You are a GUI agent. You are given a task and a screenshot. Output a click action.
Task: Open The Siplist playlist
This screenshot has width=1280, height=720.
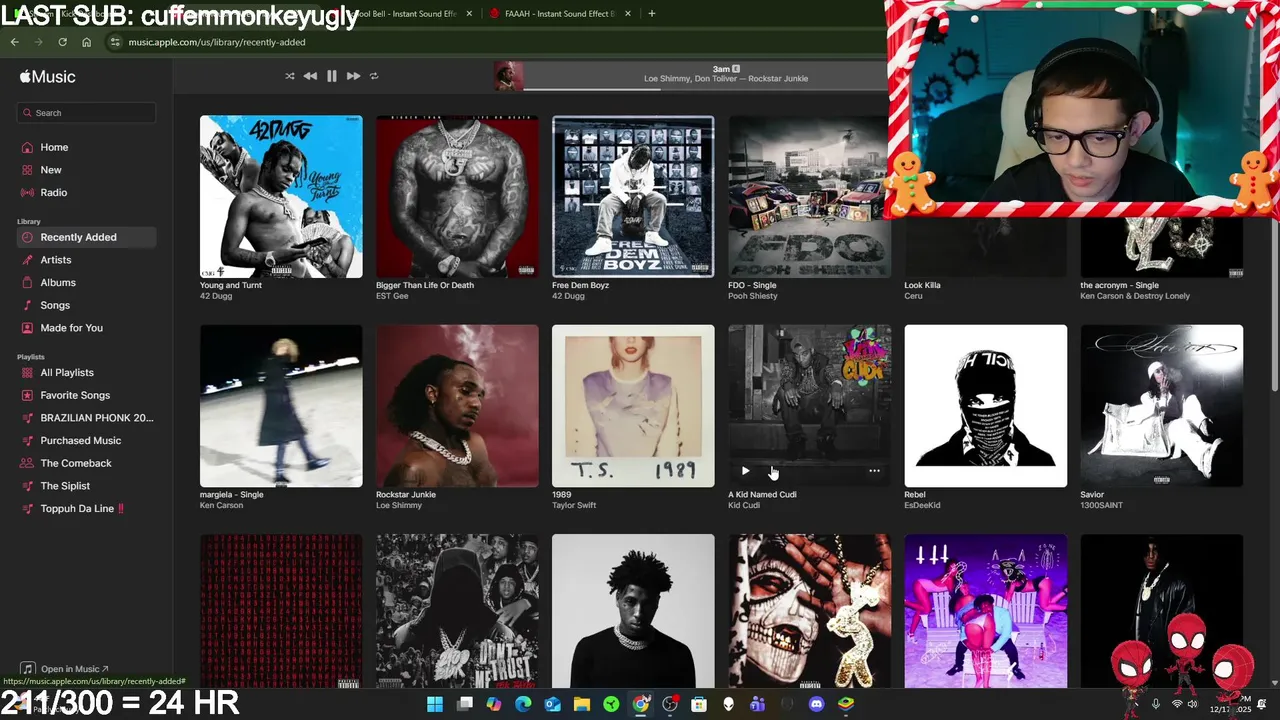[86, 486]
